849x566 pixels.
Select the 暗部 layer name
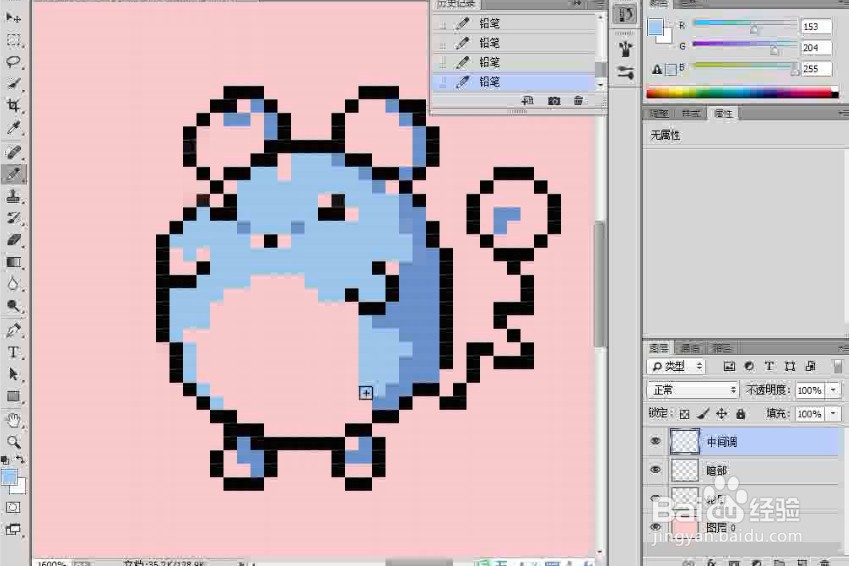pyautogui.click(x=717, y=470)
